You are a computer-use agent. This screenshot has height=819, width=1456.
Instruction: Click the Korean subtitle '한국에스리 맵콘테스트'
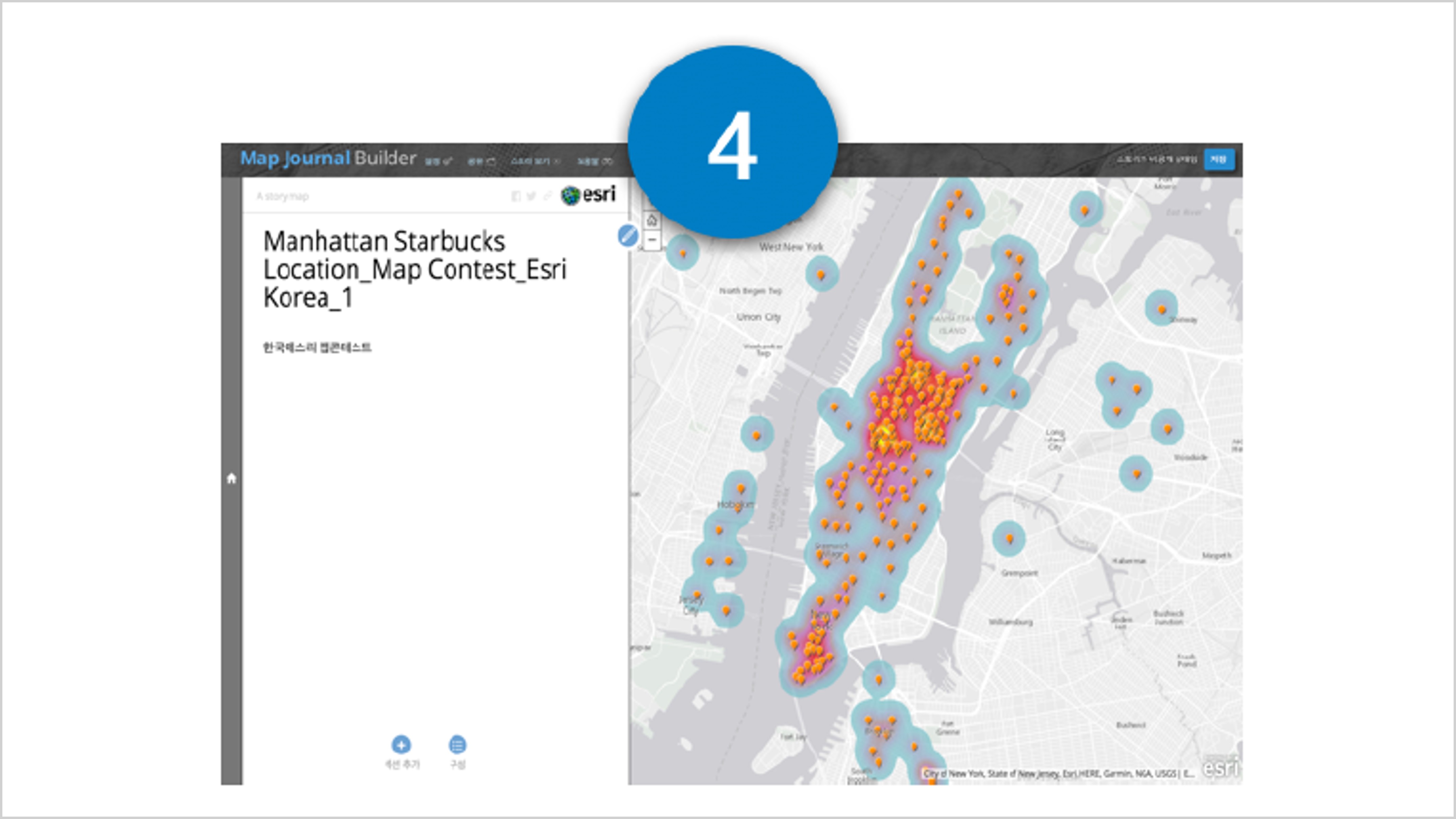pyautogui.click(x=317, y=347)
